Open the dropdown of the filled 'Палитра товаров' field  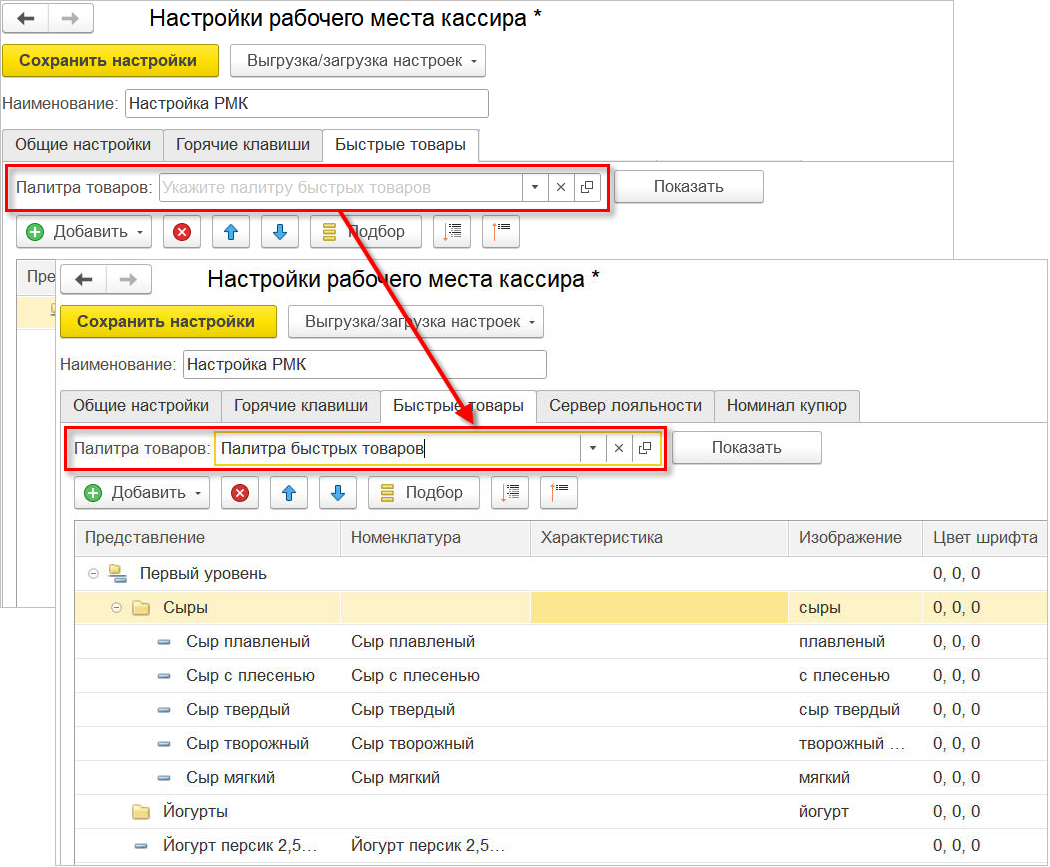click(x=593, y=449)
